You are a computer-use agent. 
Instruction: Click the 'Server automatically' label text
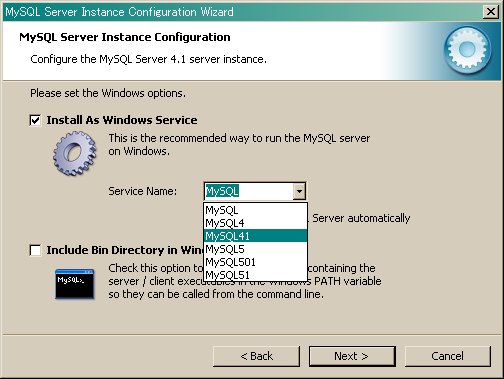coord(361,218)
